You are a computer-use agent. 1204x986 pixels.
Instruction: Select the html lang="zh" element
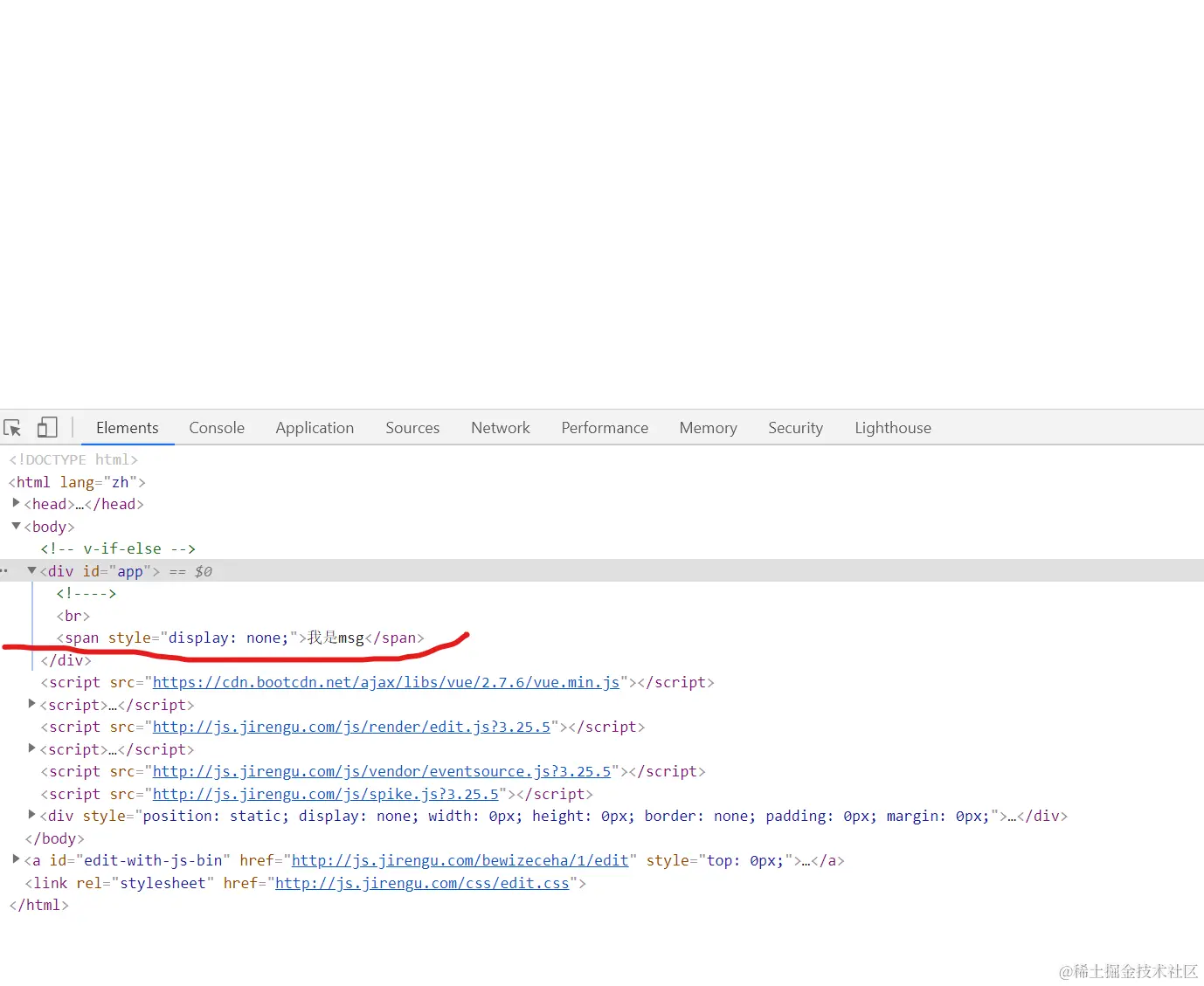77,482
